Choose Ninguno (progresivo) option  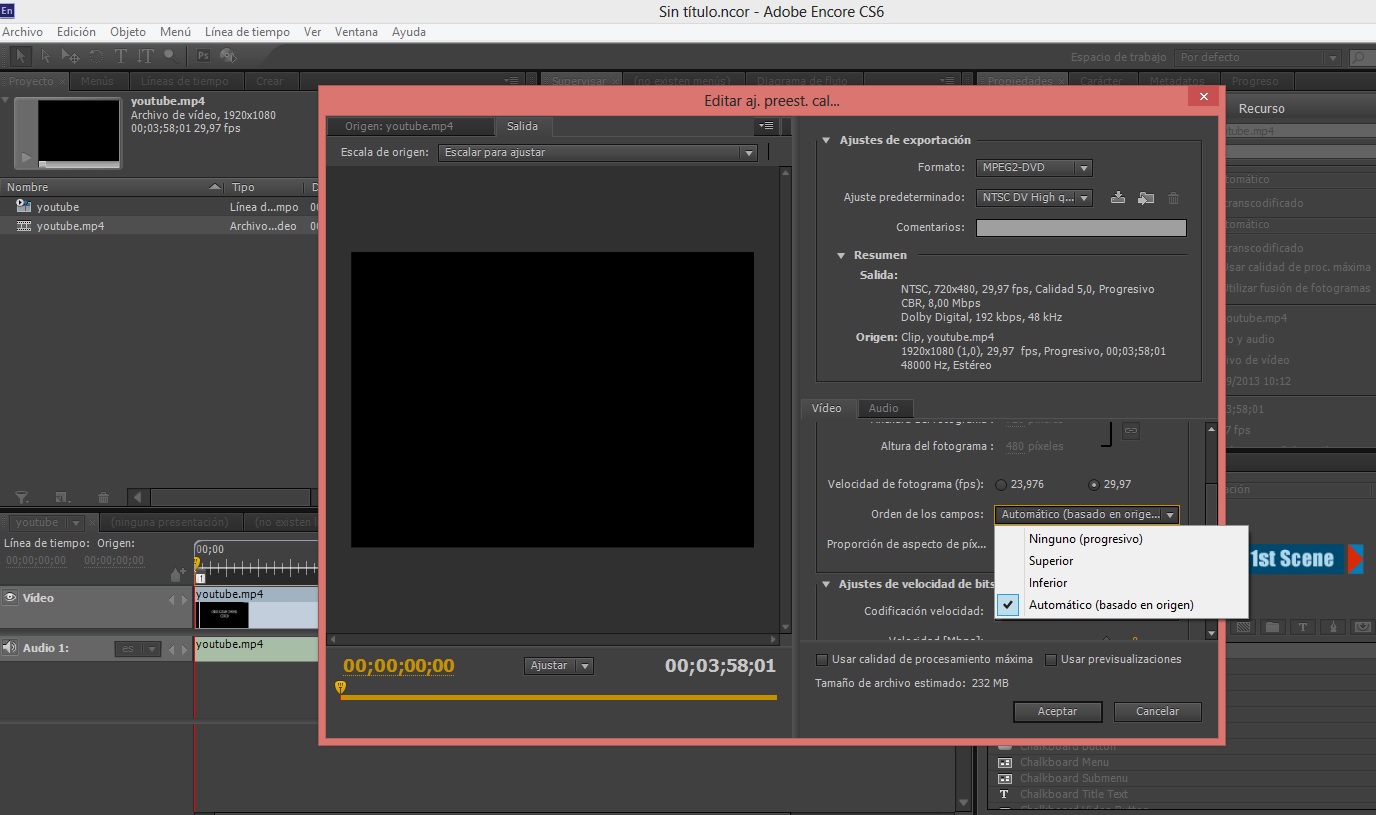1122,539
